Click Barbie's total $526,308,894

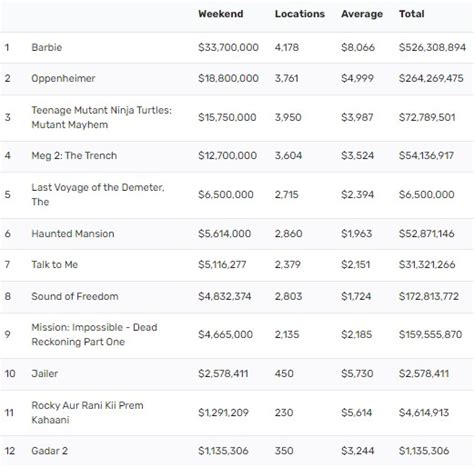click(x=432, y=47)
